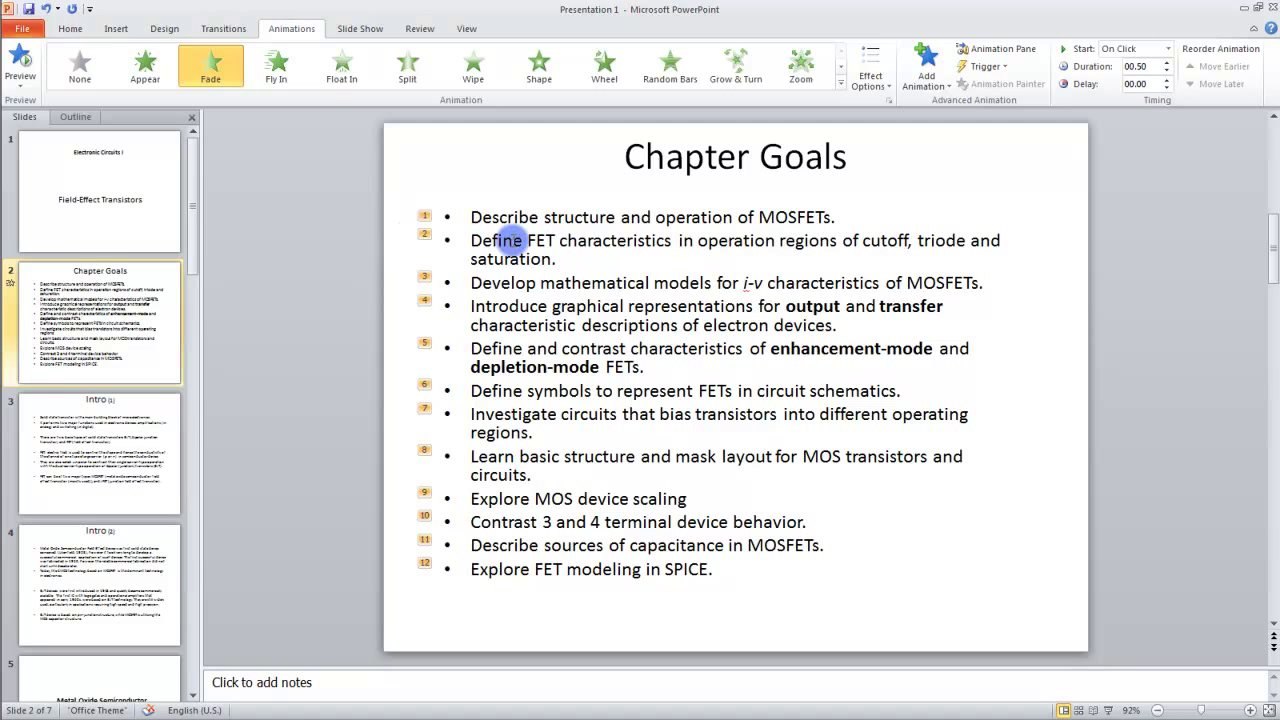Fit slide to current window
The height and width of the screenshot is (720, 1280).
coord(1269,710)
